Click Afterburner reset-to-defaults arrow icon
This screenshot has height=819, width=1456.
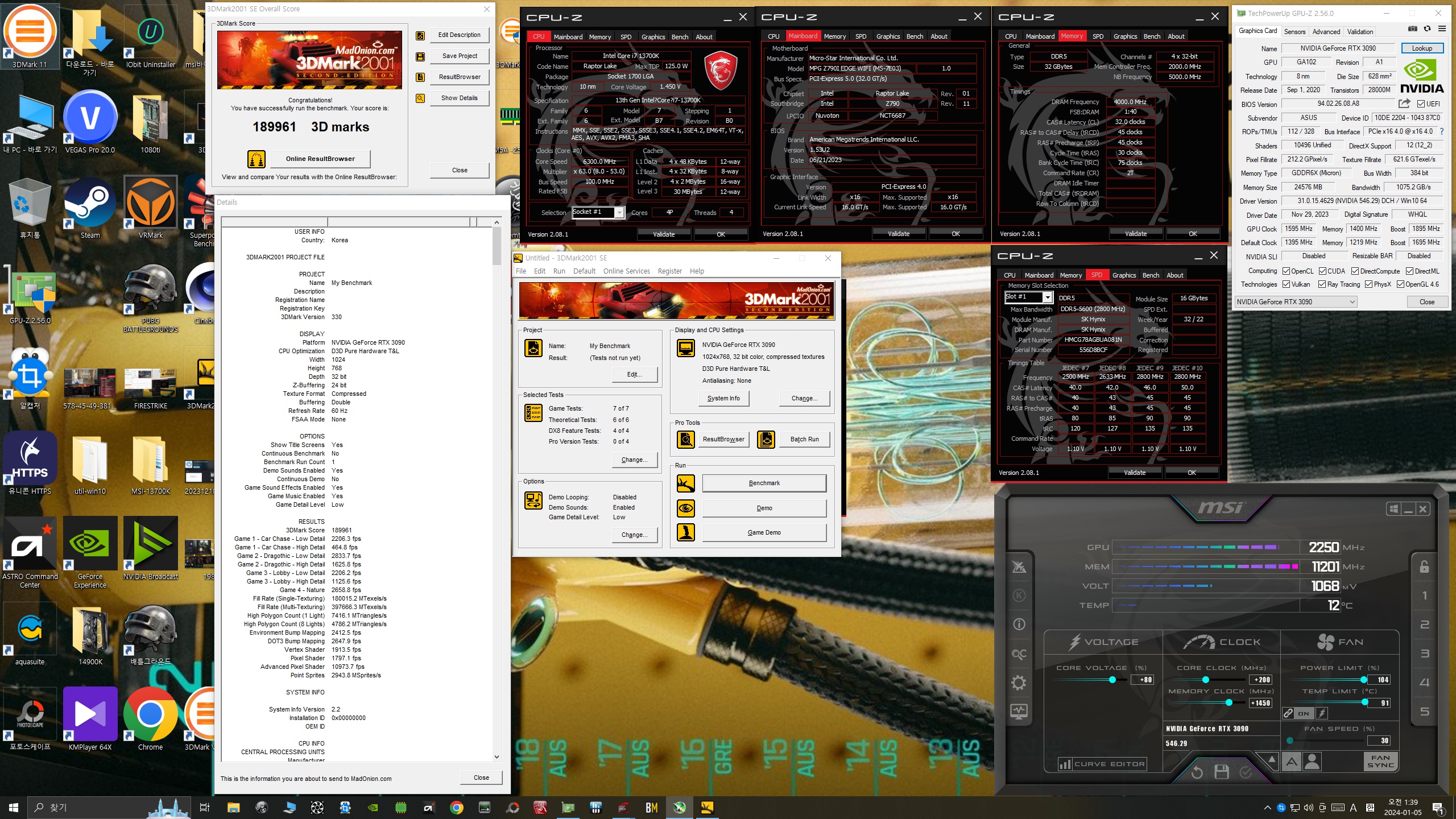click(x=1197, y=772)
